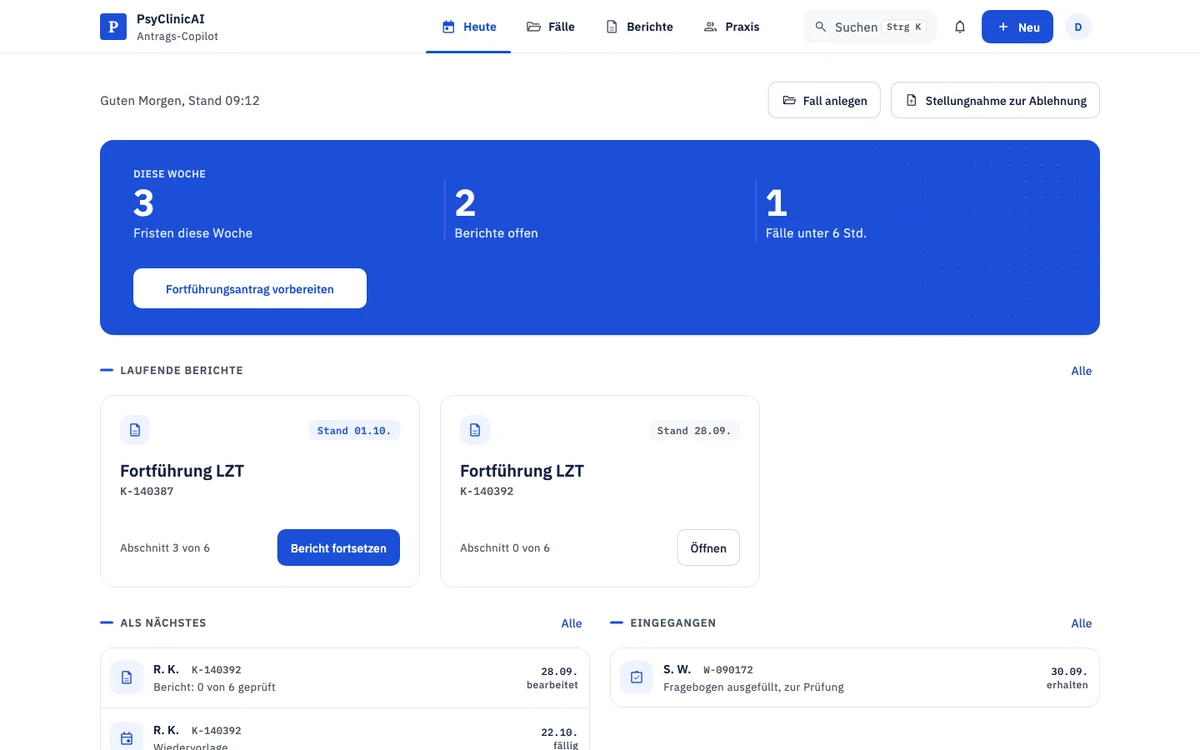1200x750 pixels.
Task: Open the Praxis tab
Action: click(732, 27)
